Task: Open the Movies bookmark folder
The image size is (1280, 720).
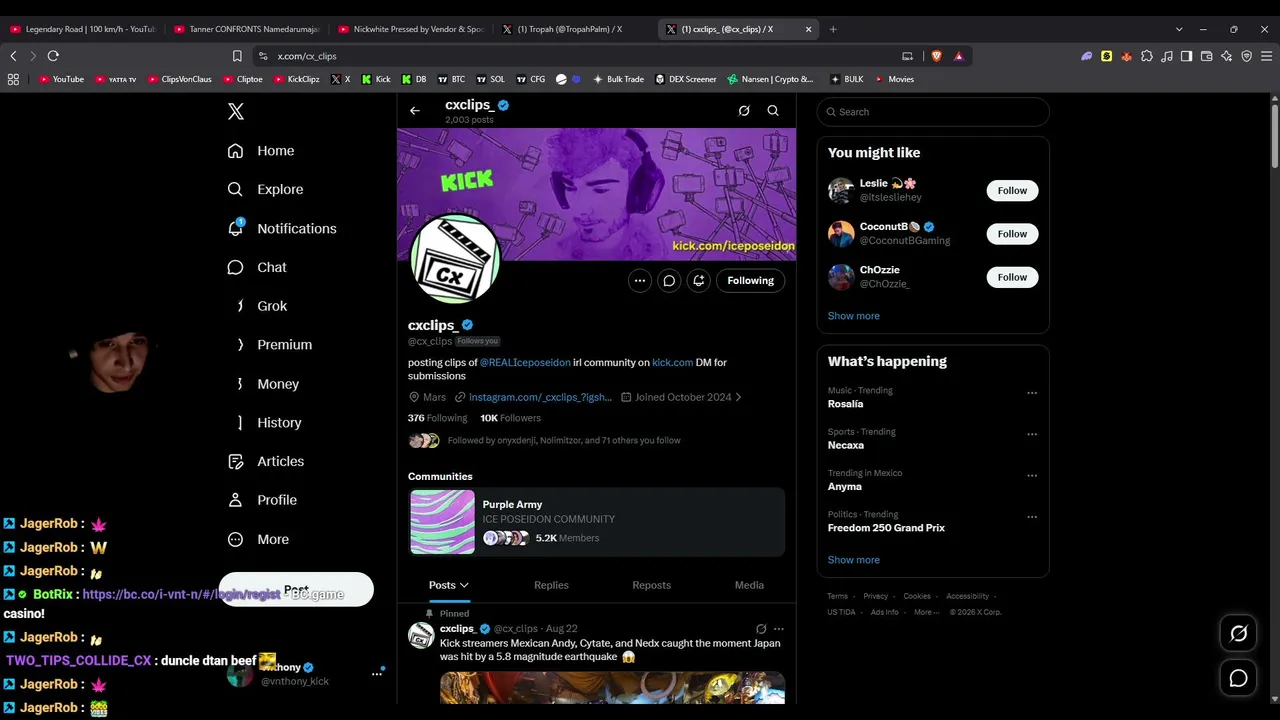Action: 894,79
